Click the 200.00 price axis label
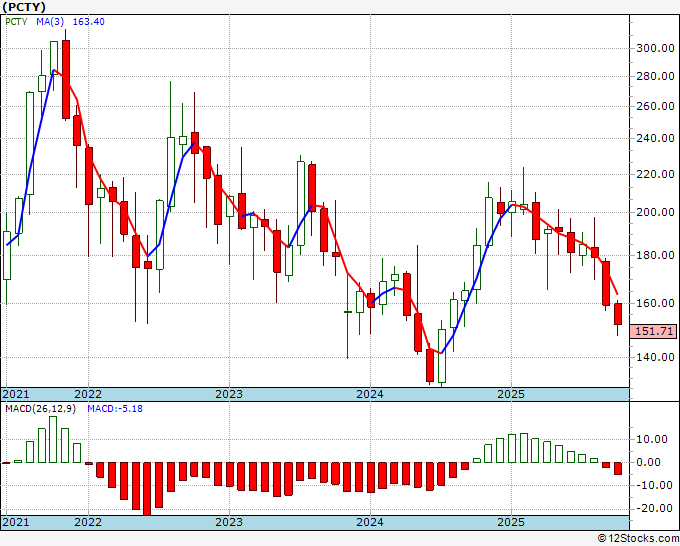 click(x=655, y=213)
